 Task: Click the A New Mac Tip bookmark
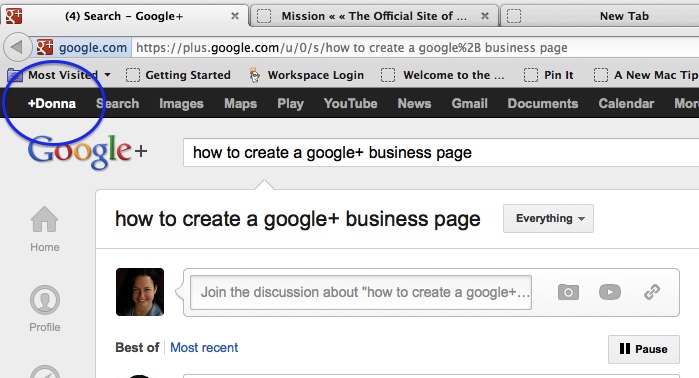pos(646,75)
